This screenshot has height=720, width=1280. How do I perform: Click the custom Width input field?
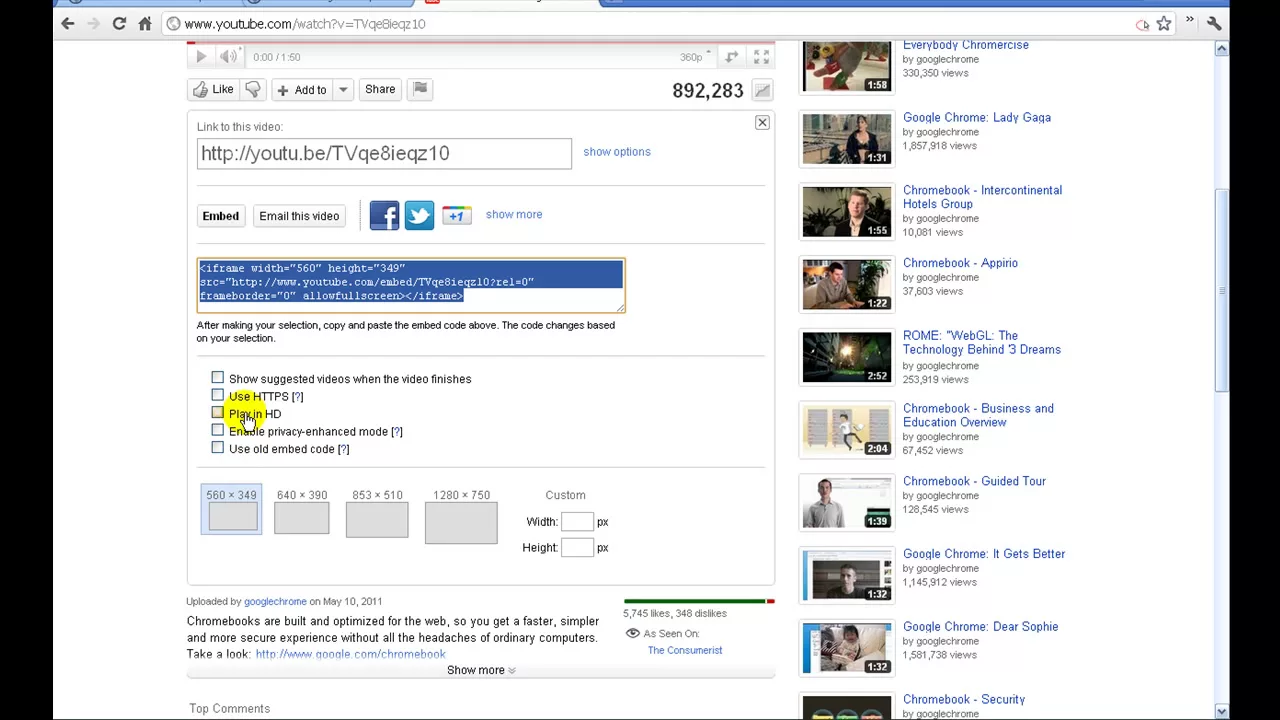click(578, 522)
